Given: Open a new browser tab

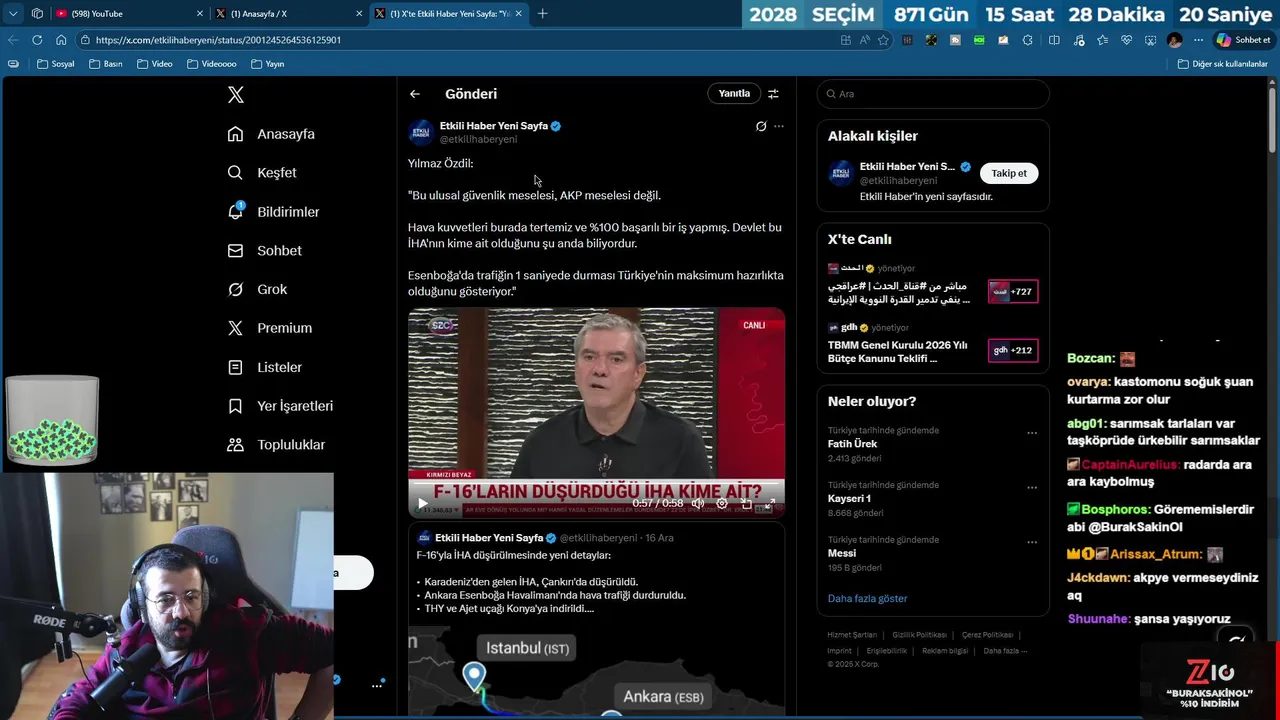Looking at the screenshot, I should point(542,13).
